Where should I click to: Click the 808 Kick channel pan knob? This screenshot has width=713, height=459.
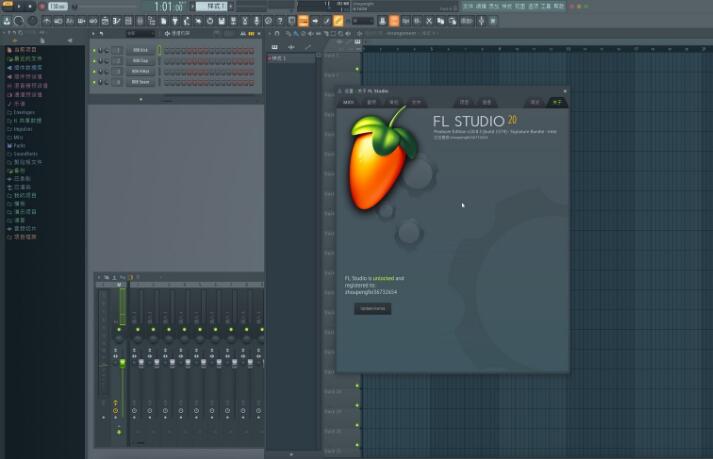pos(100,50)
